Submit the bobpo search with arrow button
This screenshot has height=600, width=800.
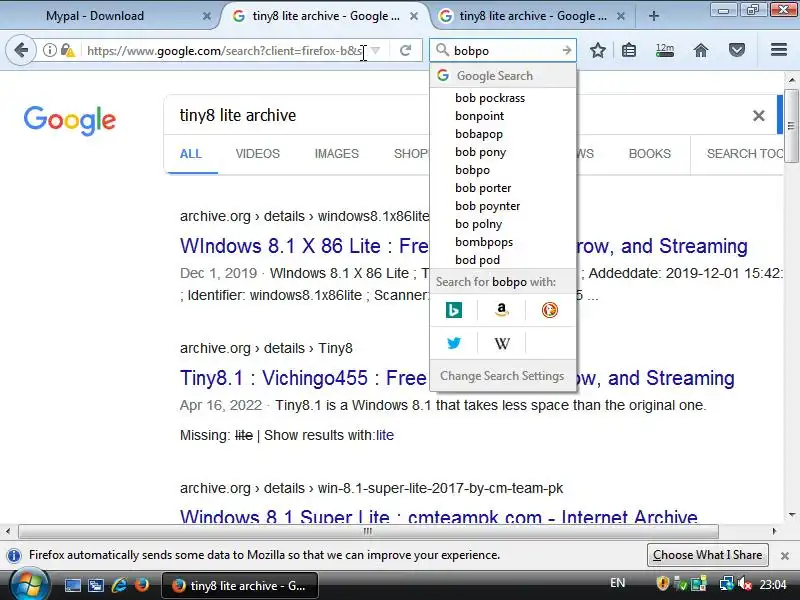566,50
